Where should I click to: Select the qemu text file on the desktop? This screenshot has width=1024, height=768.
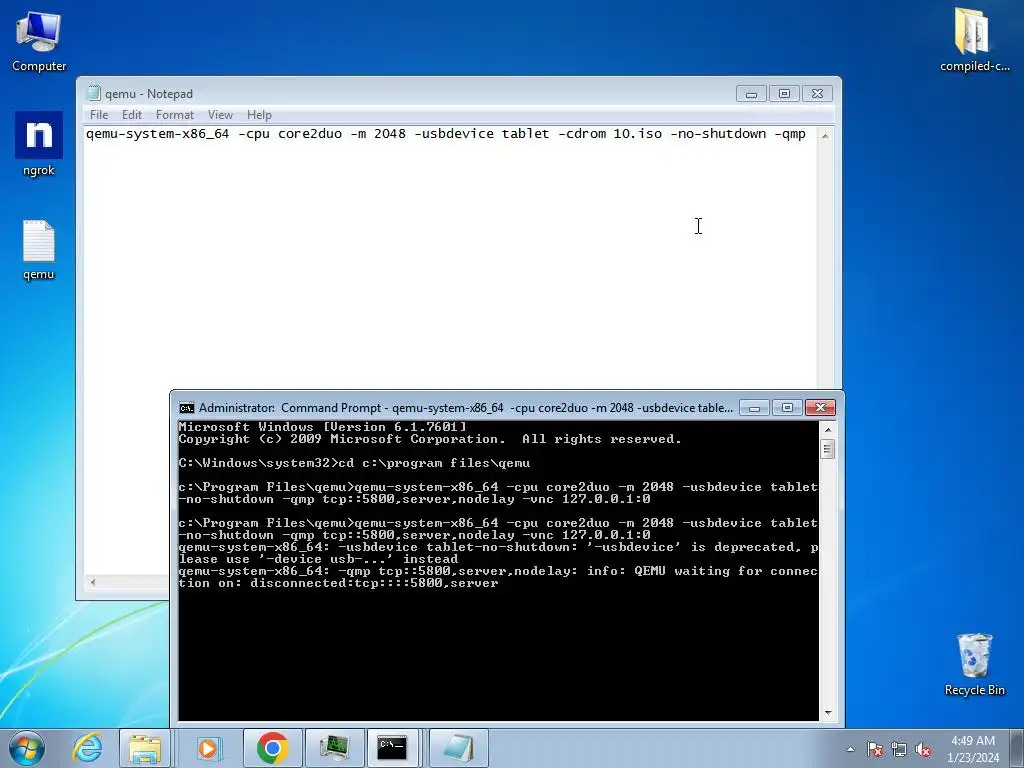pyautogui.click(x=39, y=249)
